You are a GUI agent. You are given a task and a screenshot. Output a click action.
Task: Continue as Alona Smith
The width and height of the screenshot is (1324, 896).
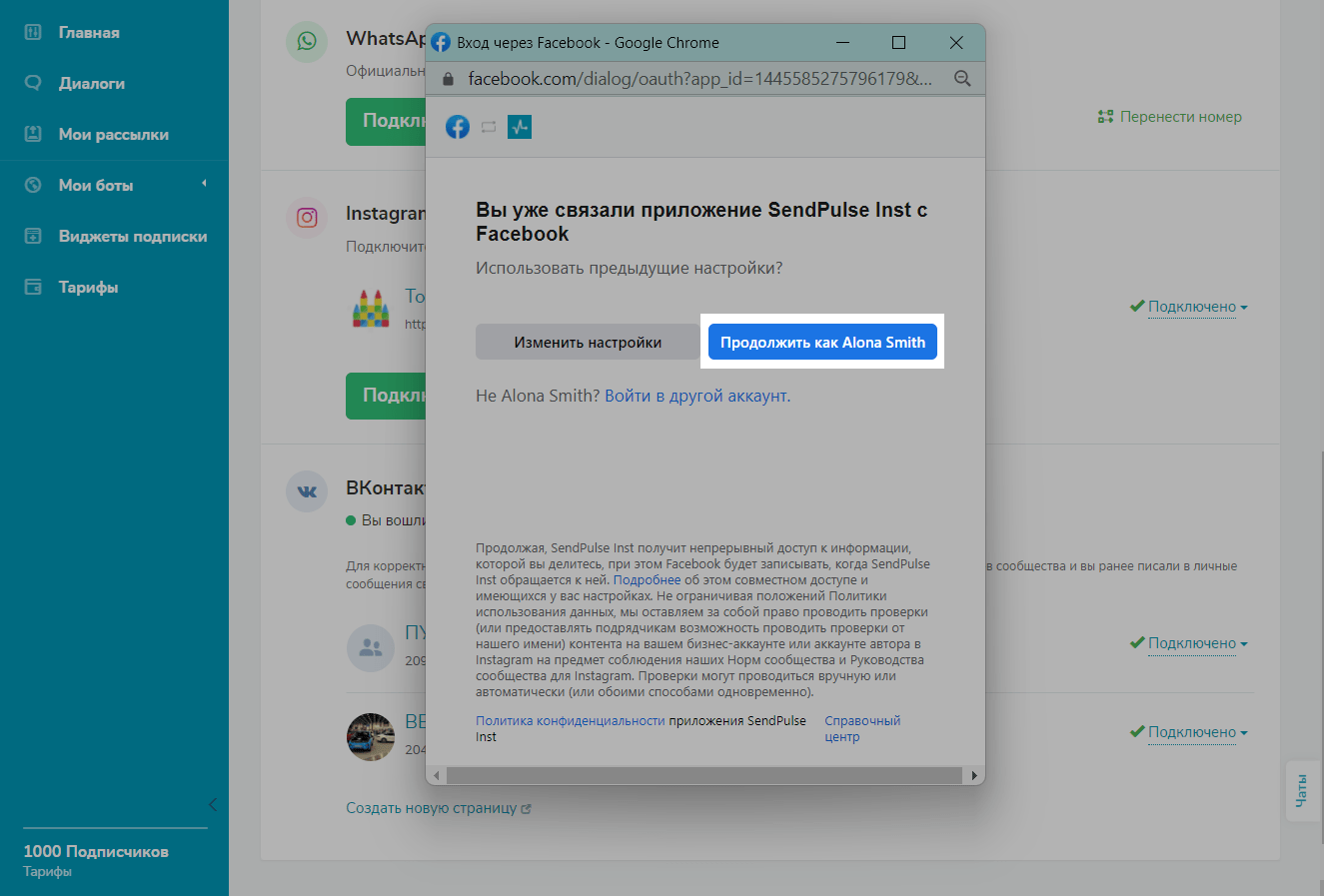[822, 342]
